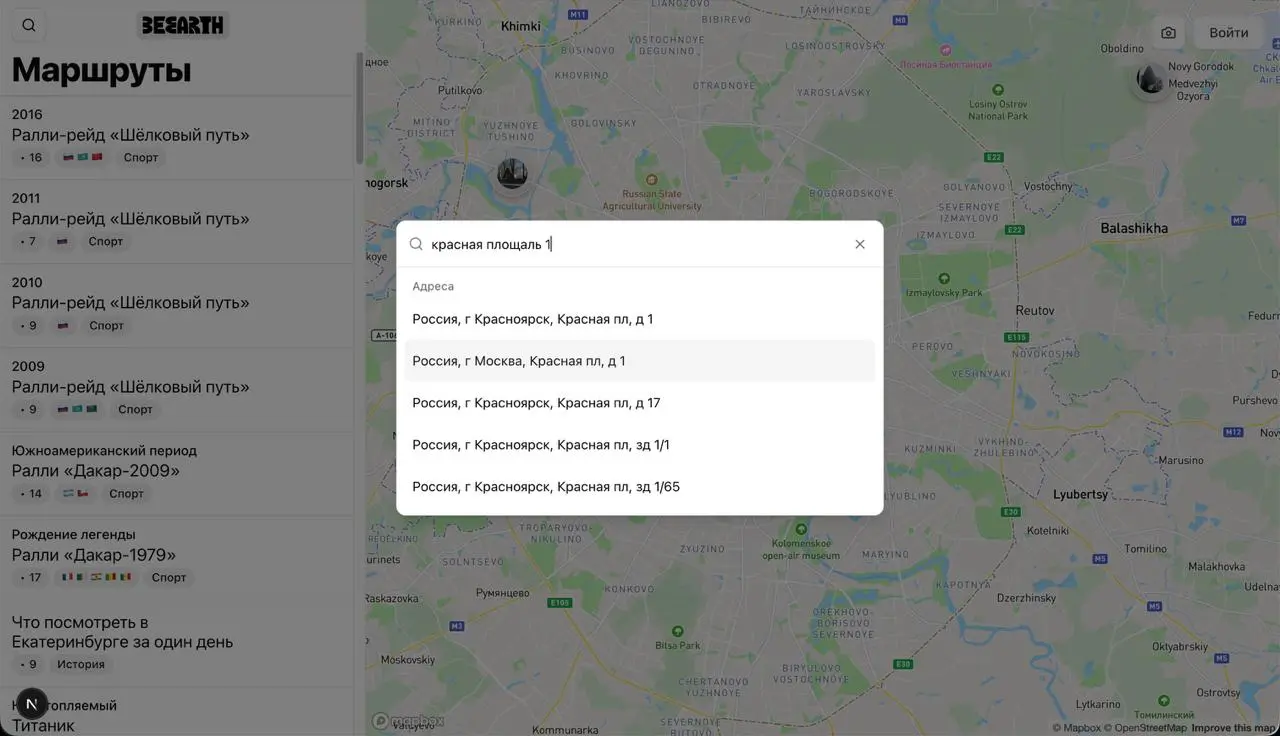The width and height of the screenshot is (1280, 736).
Task: Click the Mapbox logo on the map
Action: (408, 720)
